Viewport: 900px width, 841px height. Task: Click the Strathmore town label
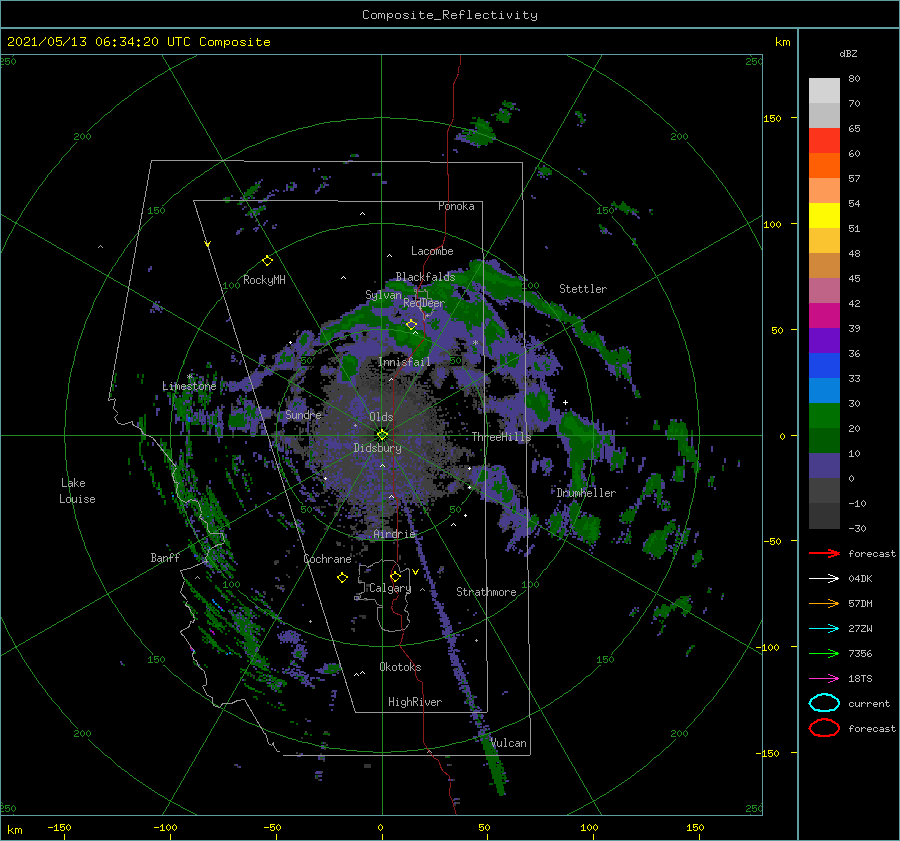486,592
